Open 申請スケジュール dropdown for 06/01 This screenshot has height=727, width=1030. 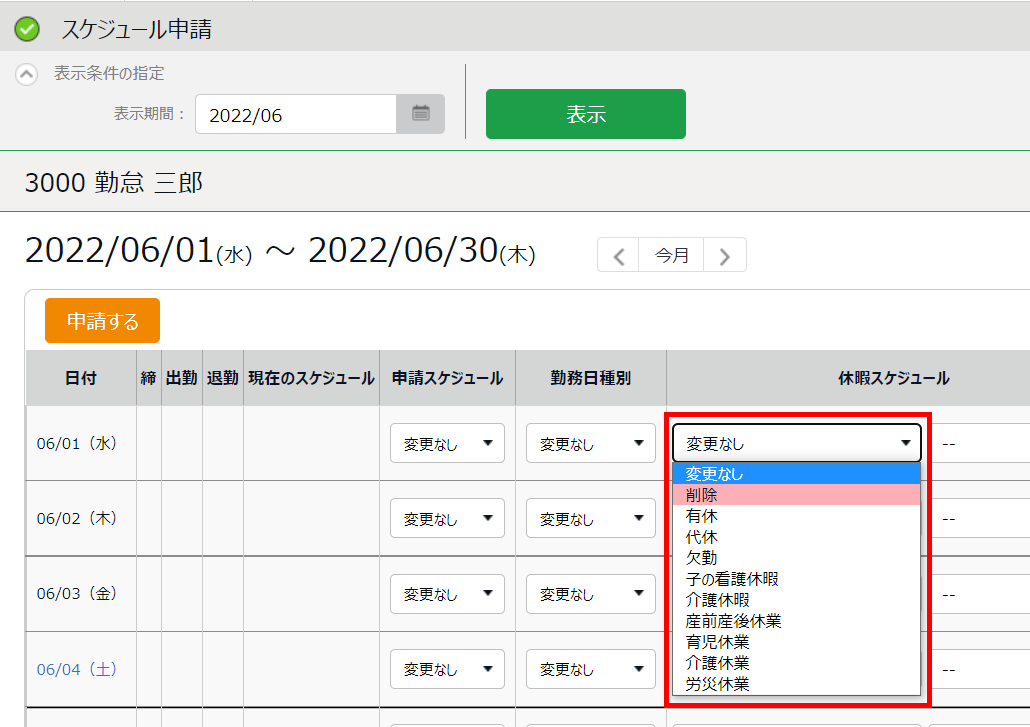tap(447, 444)
